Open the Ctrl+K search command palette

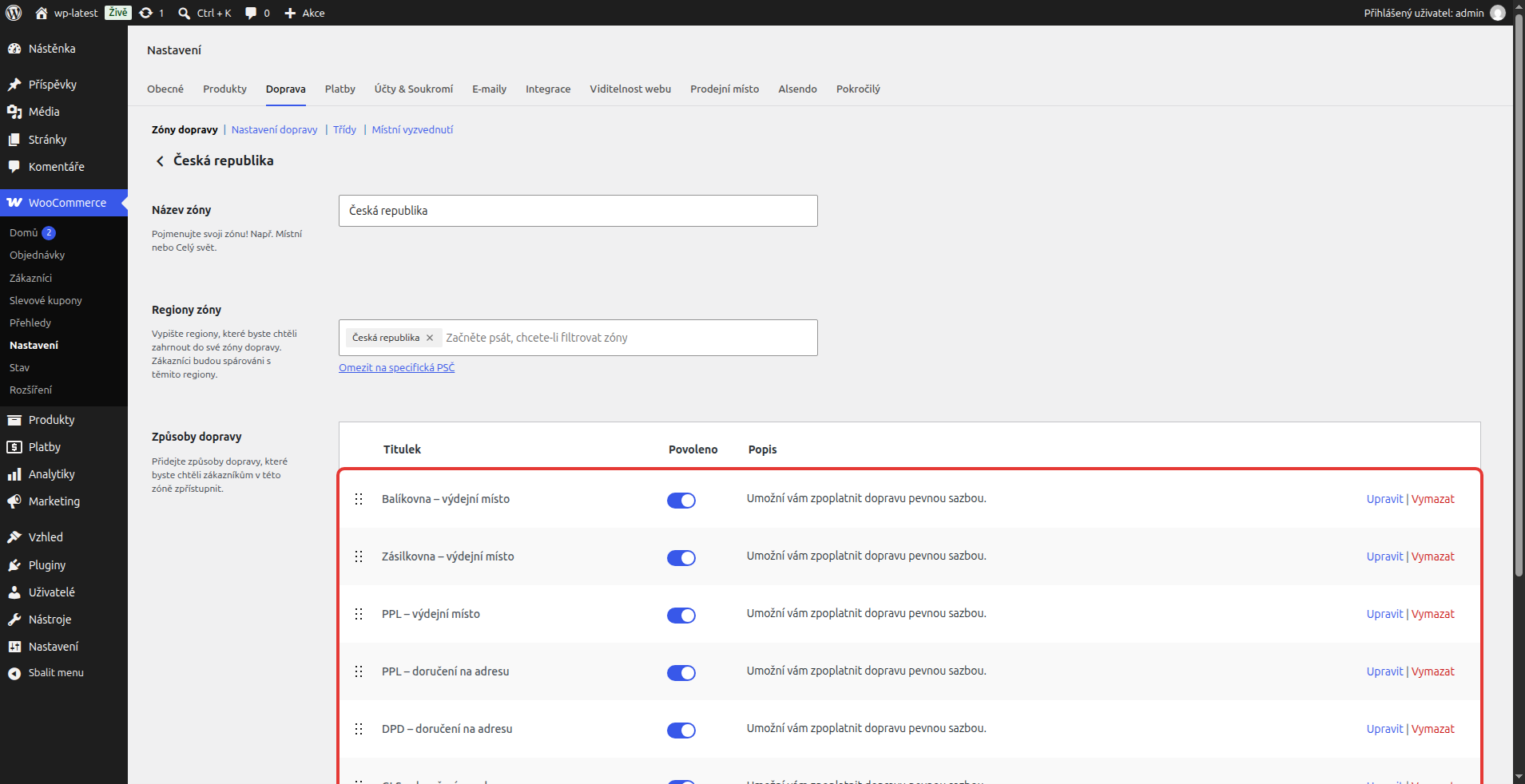205,13
